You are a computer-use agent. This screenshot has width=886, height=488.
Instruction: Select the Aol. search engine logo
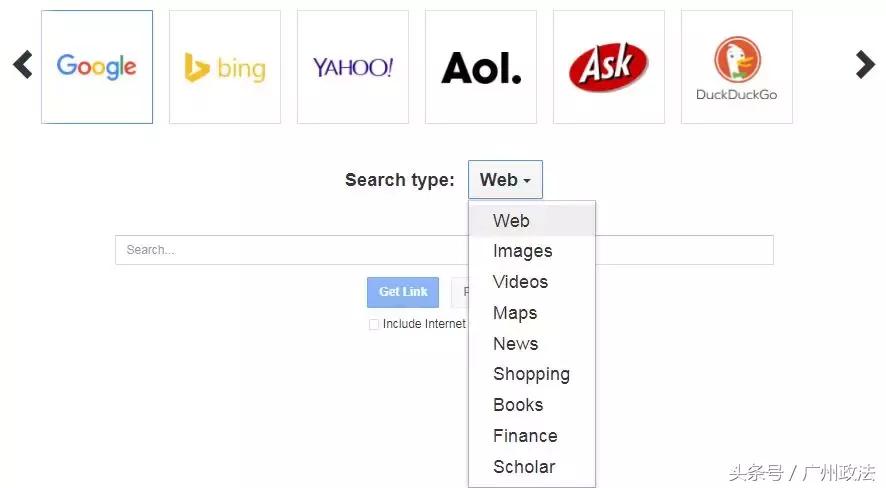481,67
